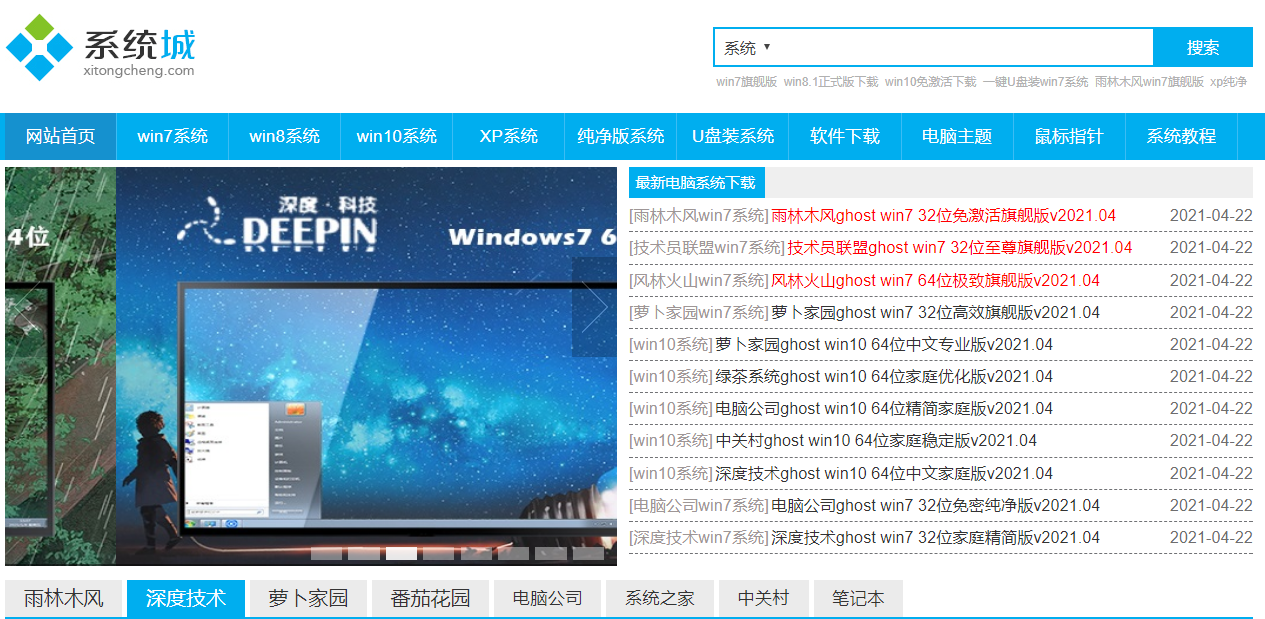Click hot search link 一键U盘装win7系统
1265x619 pixels.
click(1036, 82)
